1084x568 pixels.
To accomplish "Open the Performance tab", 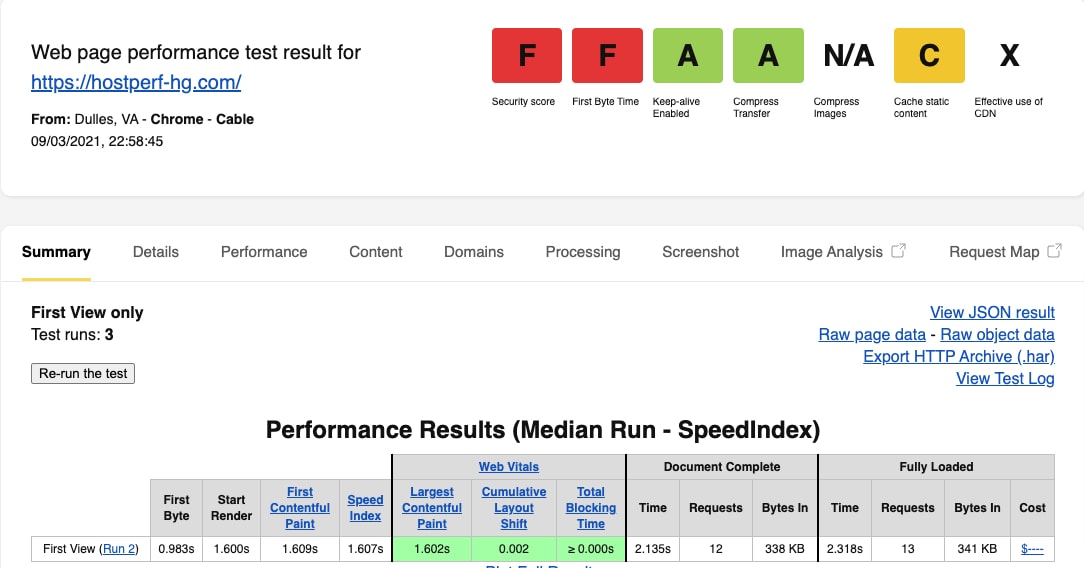I will click(x=264, y=252).
